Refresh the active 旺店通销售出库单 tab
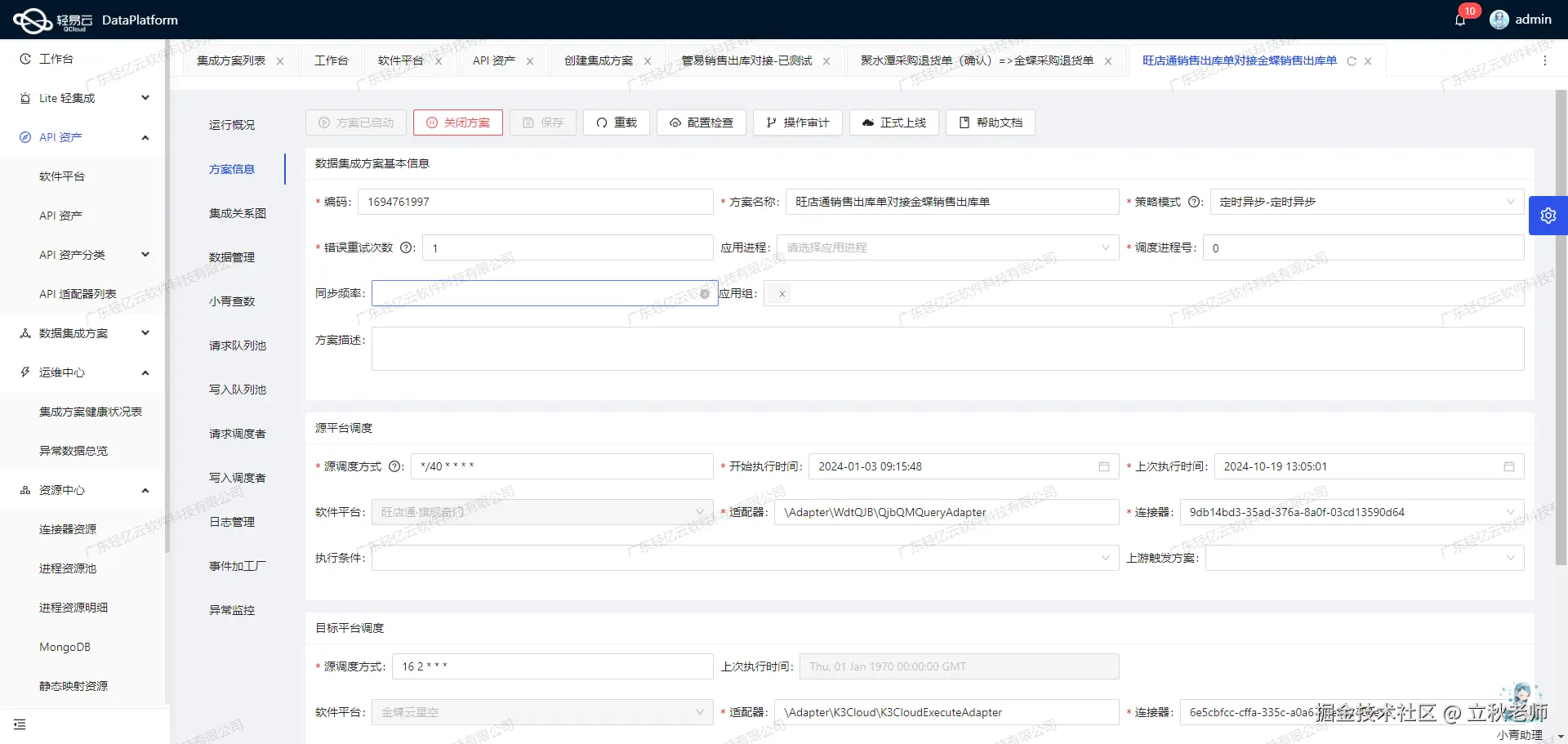 (1352, 60)
